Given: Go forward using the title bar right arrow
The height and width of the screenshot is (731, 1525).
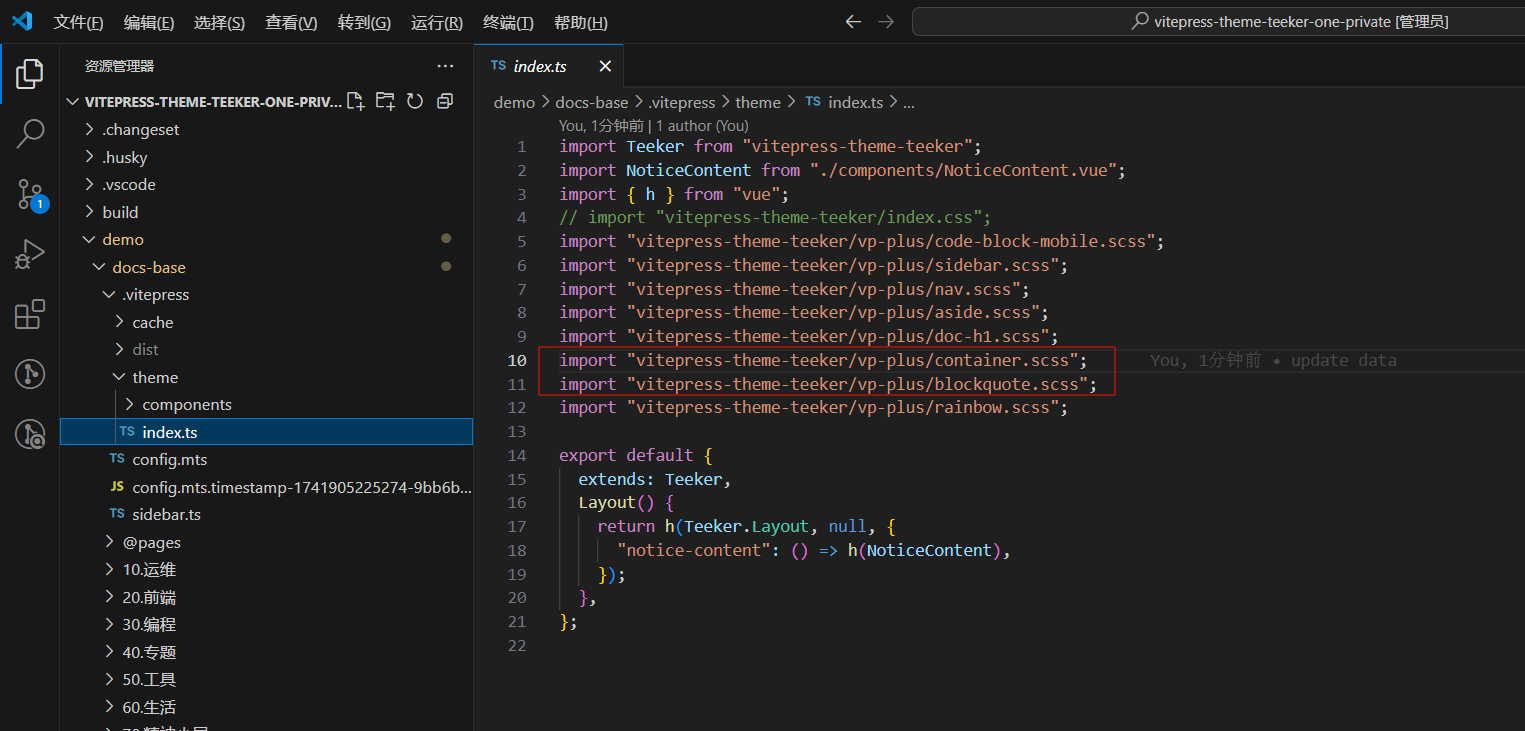Looking at the screenshot, I should click(x=886, y=22).
